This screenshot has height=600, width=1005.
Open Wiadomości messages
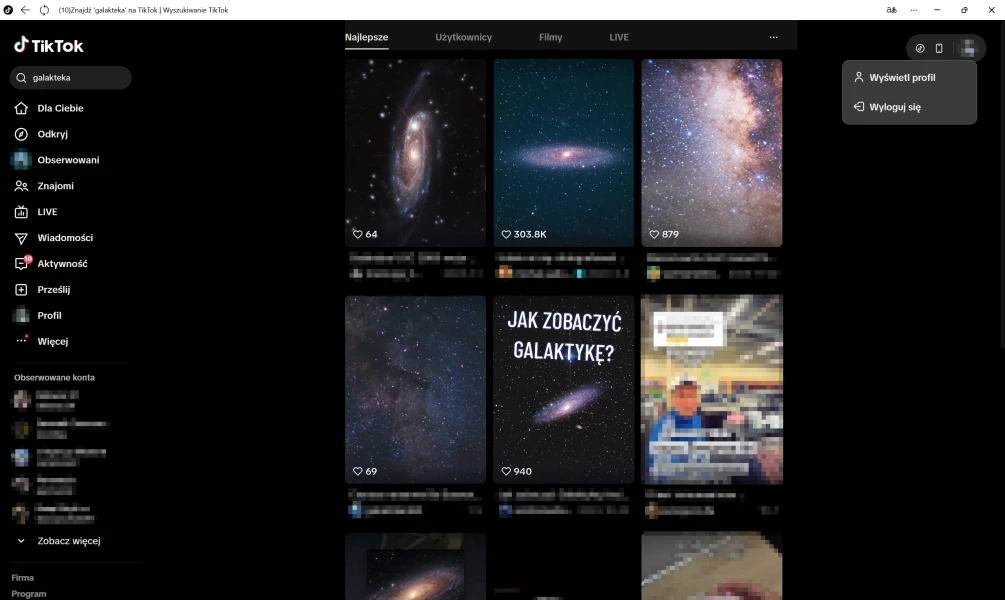(65, 238)
